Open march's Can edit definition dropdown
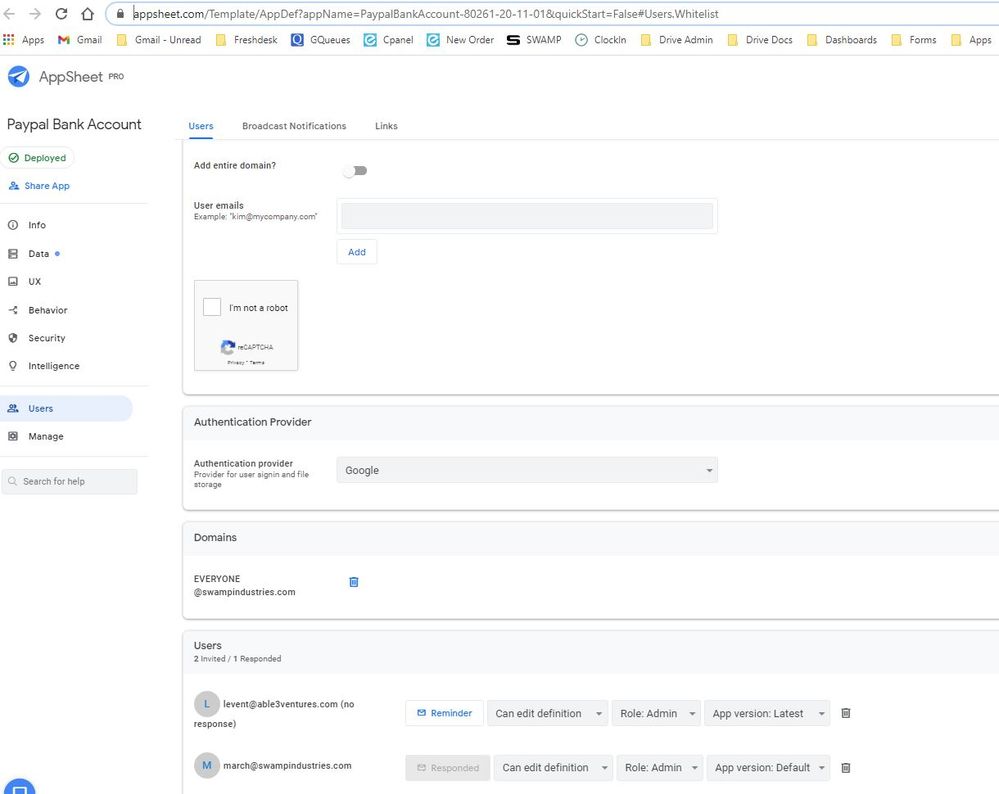This screenshot has height=794, width=999. [x=554, y=768]
